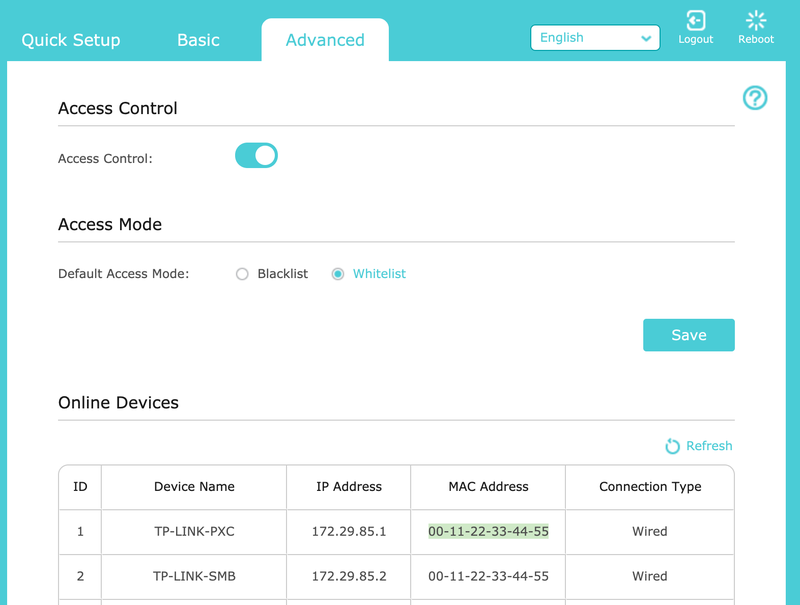Click the Refresh link text
Screen dimensions: 800x605
tap(709, 446)
